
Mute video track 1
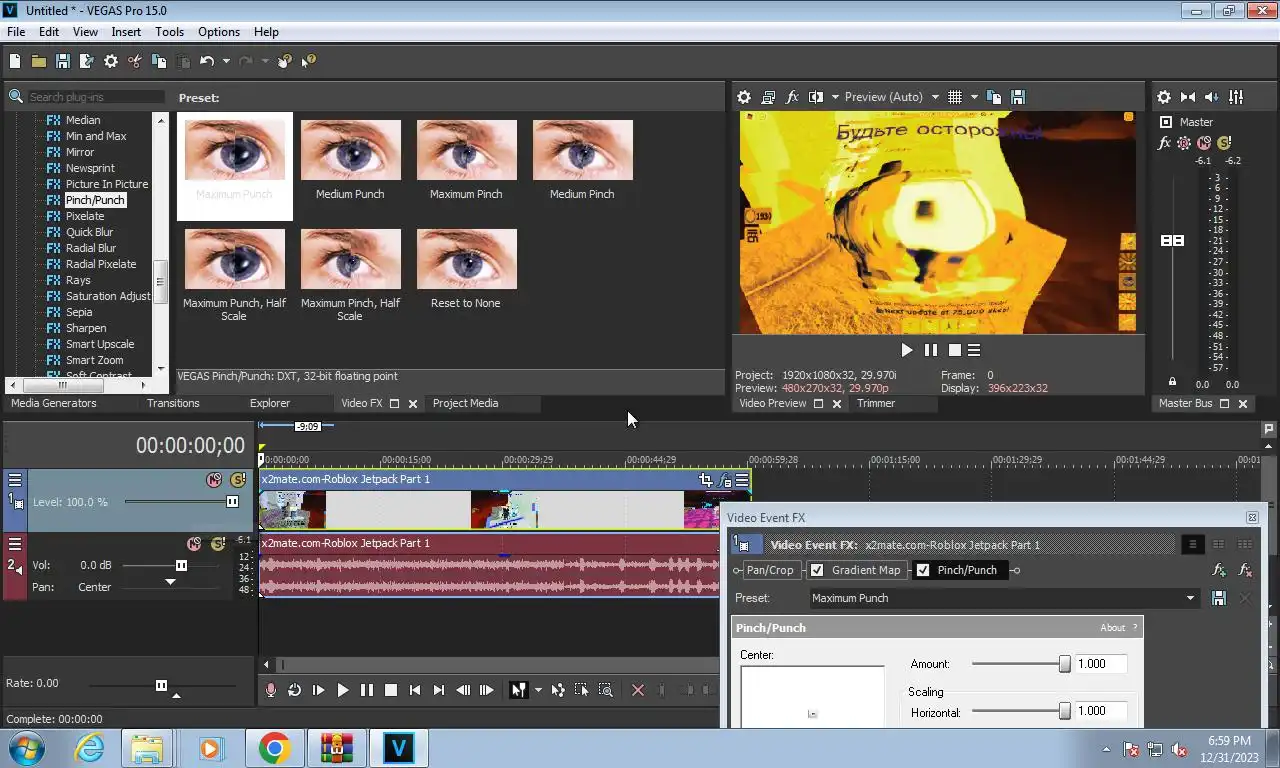[214, 480]
